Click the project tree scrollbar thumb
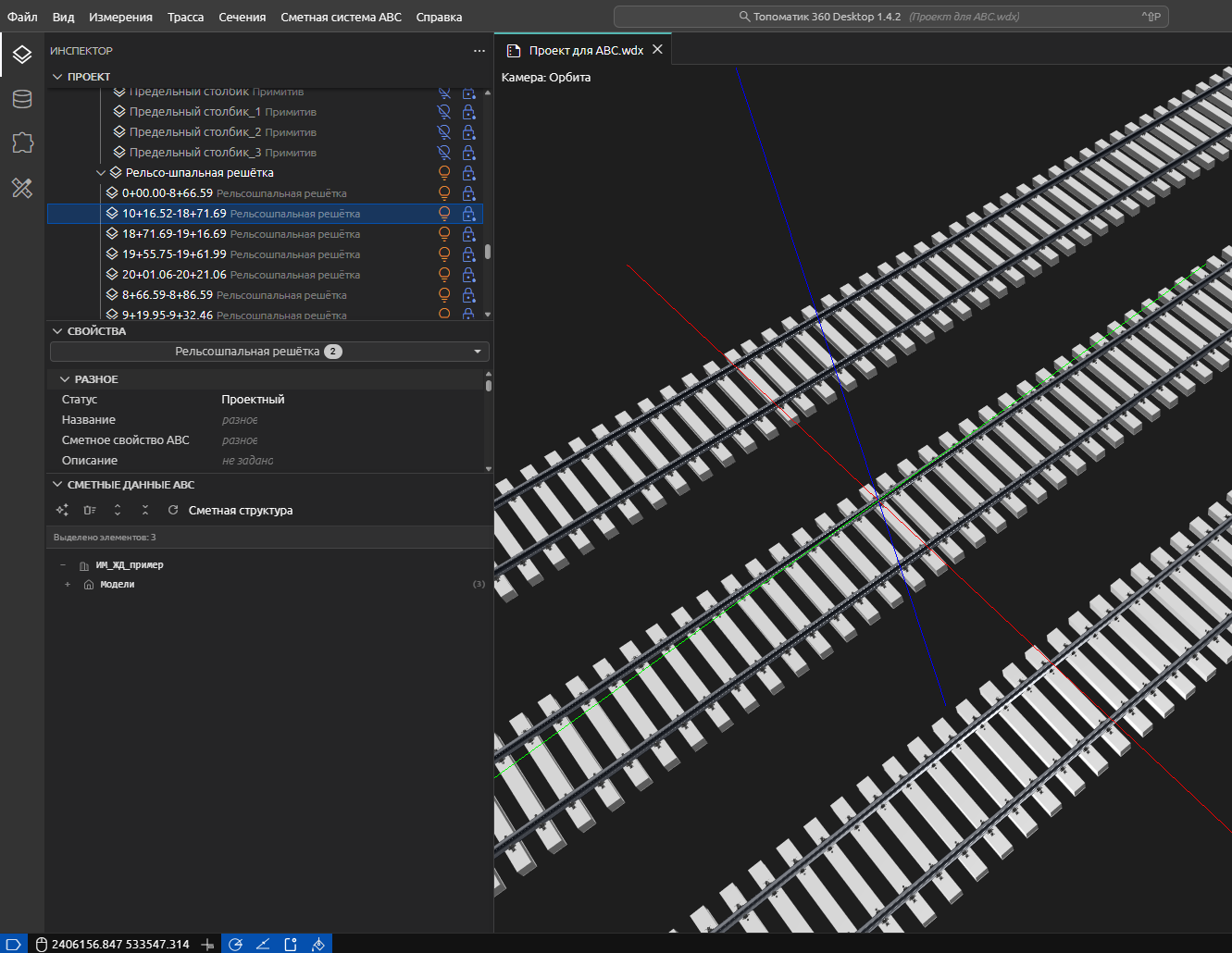 click(488, 252)
